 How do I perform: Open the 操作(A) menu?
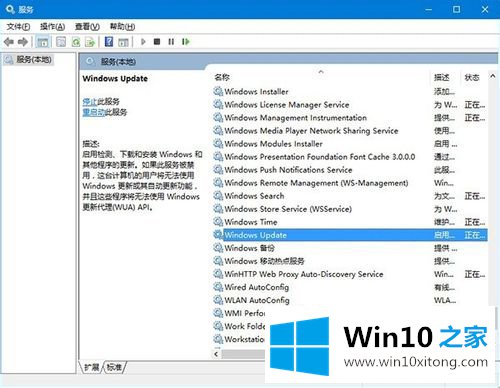point(52,26)
